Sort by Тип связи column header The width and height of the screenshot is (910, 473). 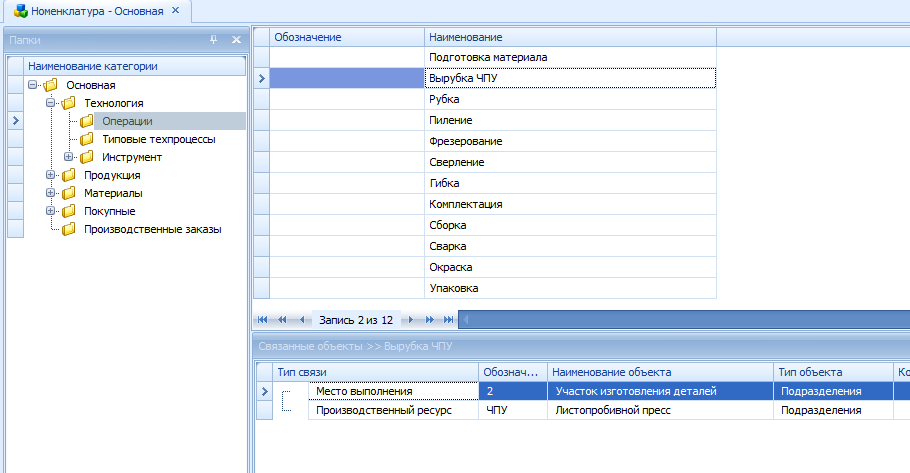[x=375, y=372]
